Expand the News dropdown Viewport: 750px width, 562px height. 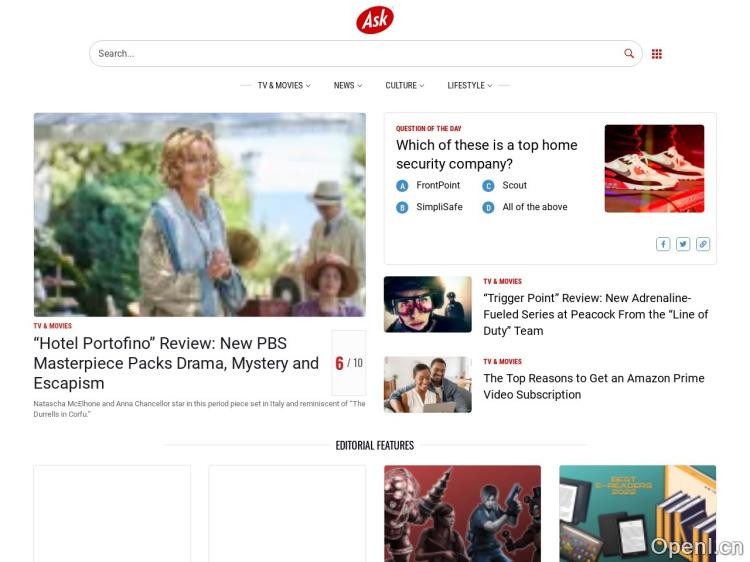point(348,86)
